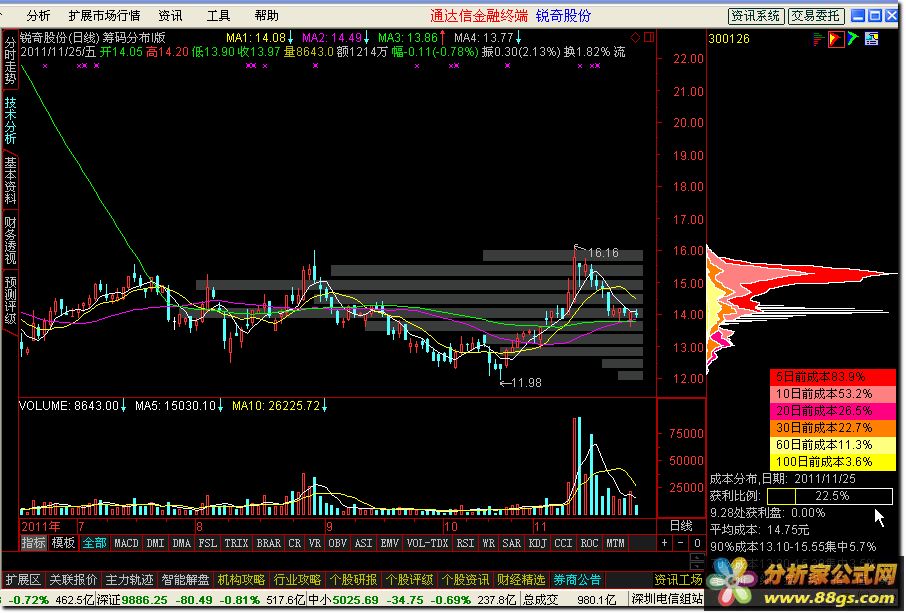Click the small scroll icon above 资讯工场
This screenshot has width=906, height=613.
697,561
